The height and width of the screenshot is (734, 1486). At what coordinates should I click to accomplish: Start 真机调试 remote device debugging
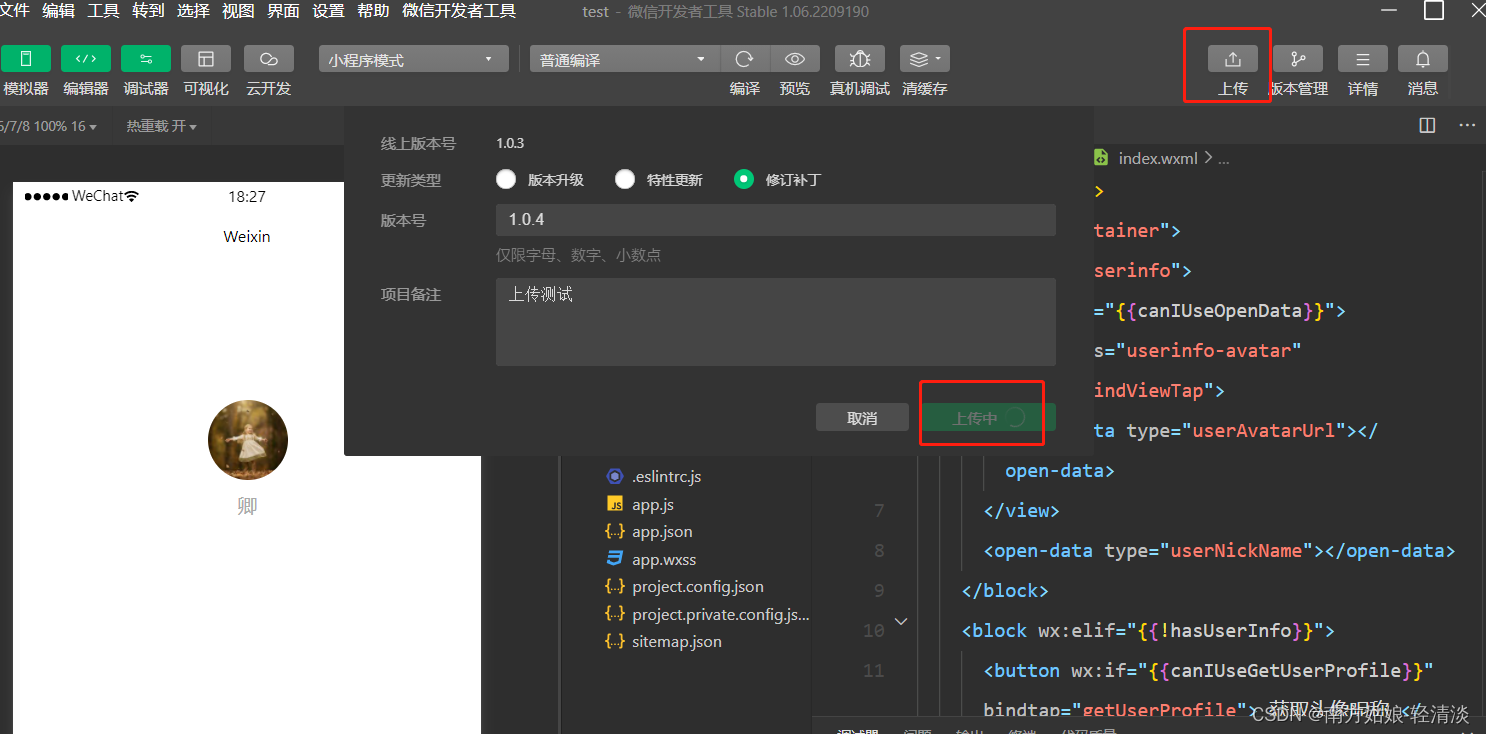860,59
